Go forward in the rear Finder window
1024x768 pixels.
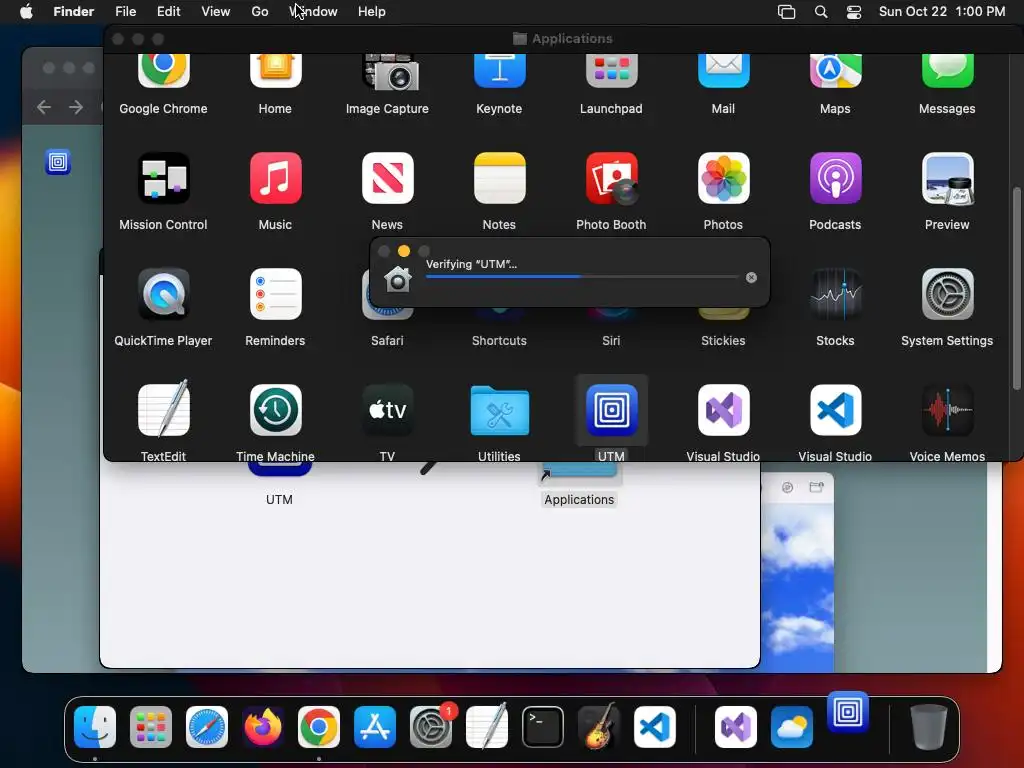coord(76,106)
